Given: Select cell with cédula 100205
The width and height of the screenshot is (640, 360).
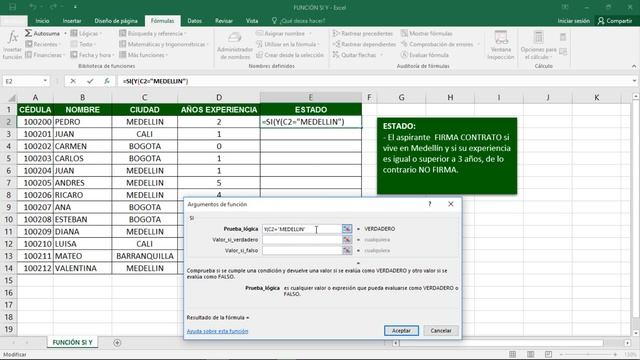Looking at the screenshot, I should [x=36, y=183].
